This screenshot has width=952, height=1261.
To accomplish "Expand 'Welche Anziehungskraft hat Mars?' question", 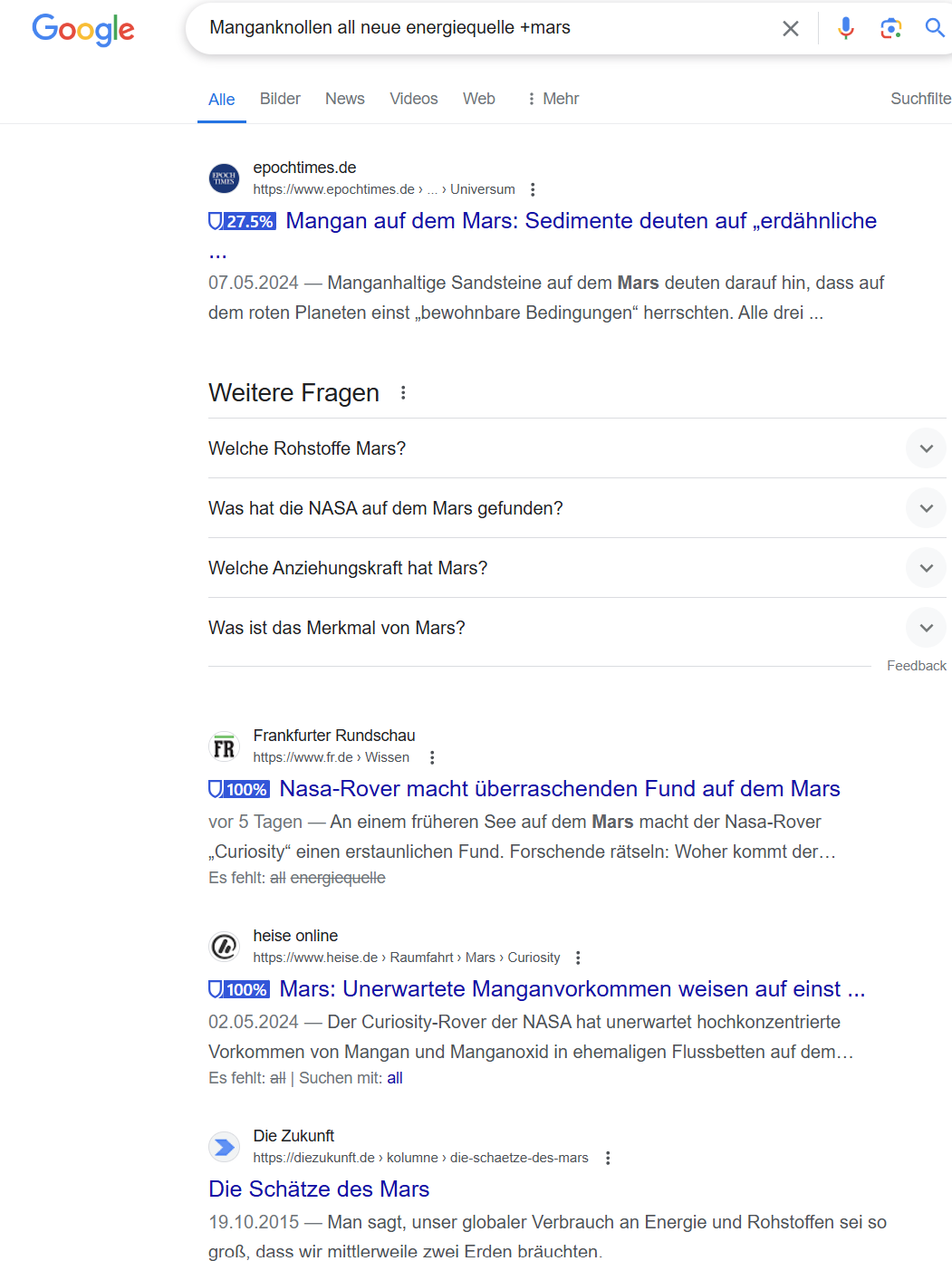I will (x=577, y=568).
